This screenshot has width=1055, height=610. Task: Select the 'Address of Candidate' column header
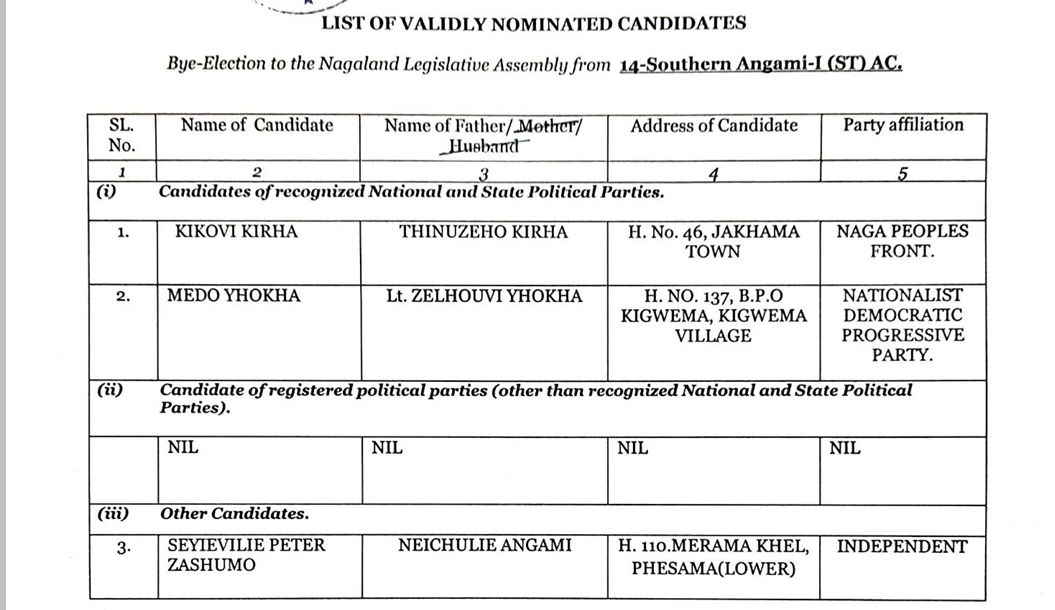pyautogui.click(x=714, y=126)
